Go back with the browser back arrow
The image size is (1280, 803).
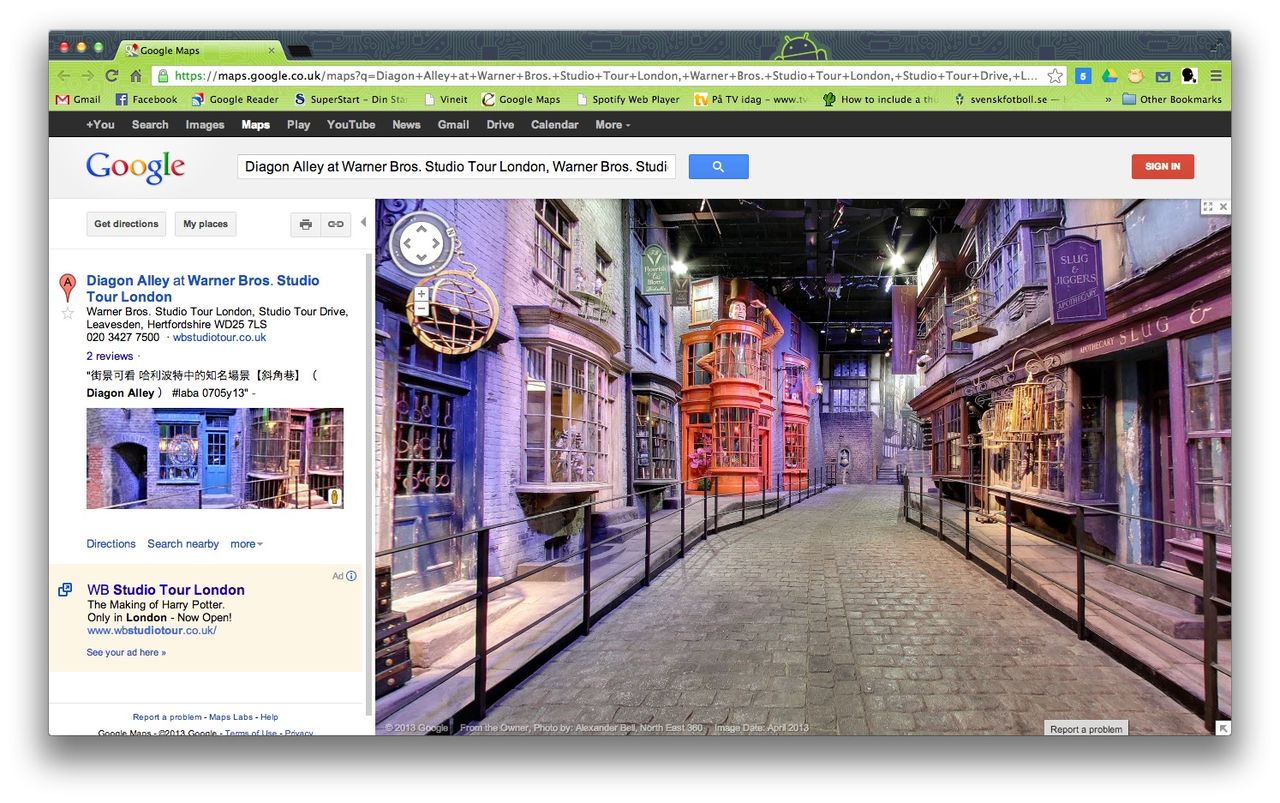click(x=64, y=76)
